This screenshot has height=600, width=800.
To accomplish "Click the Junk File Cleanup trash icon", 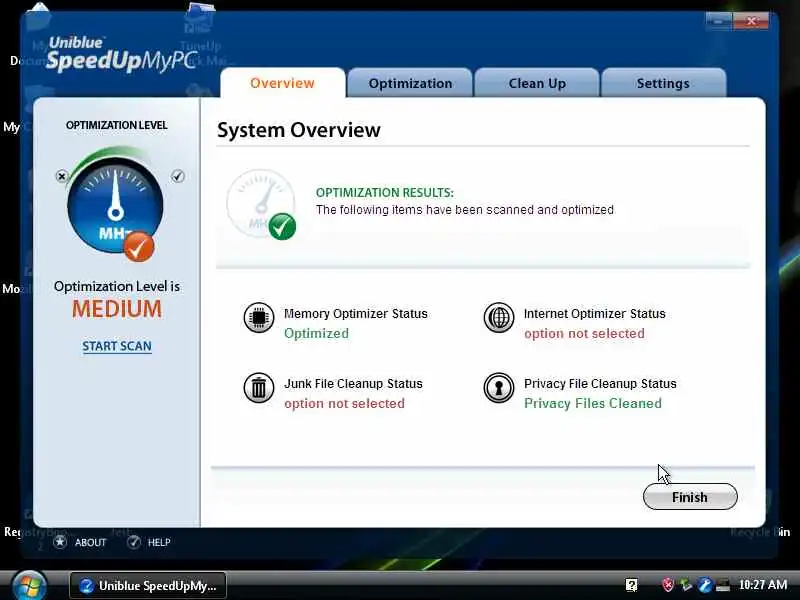I will coord(259,388).
